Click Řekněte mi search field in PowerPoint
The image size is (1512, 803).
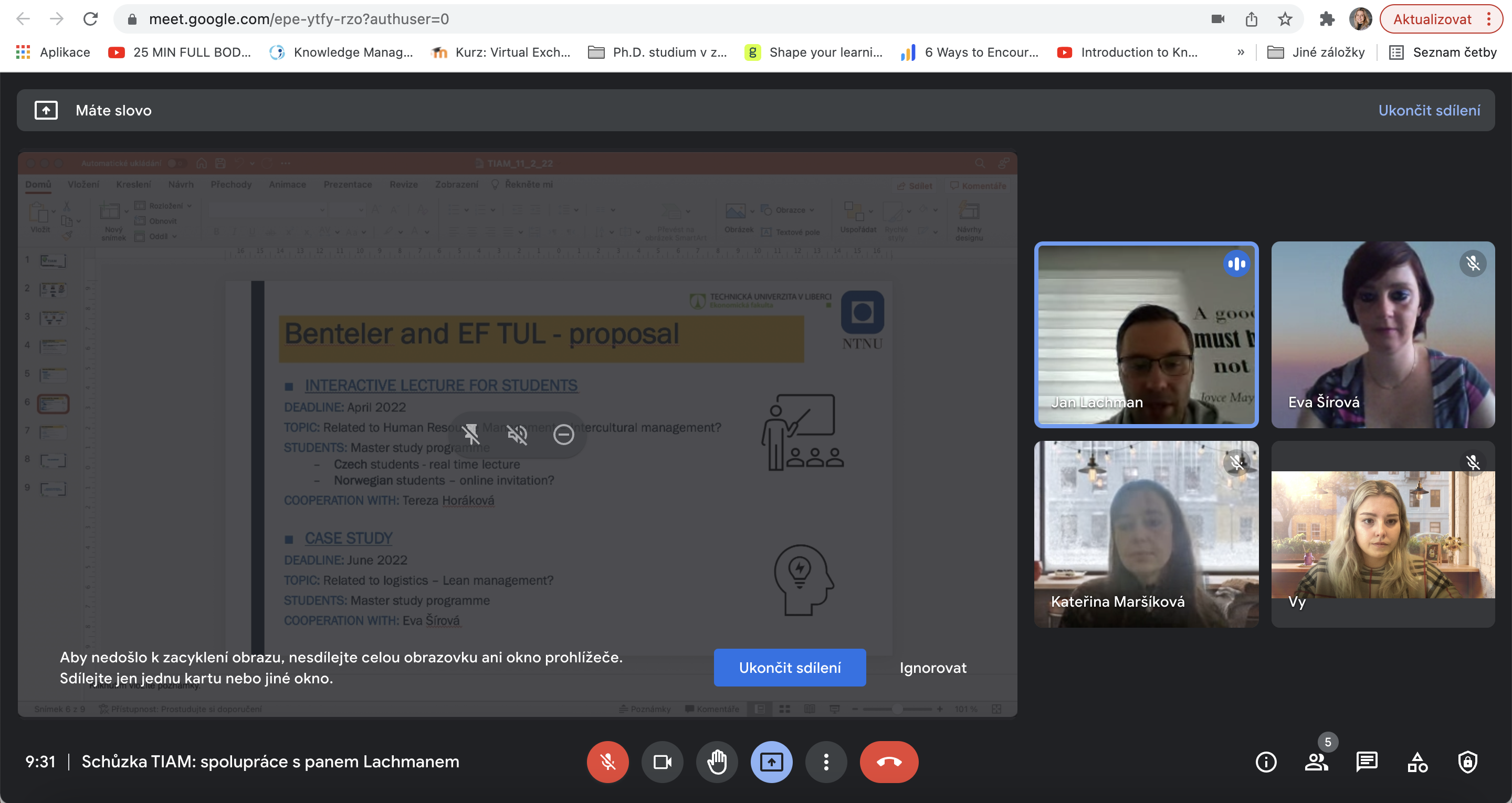(x=522, y=184)
